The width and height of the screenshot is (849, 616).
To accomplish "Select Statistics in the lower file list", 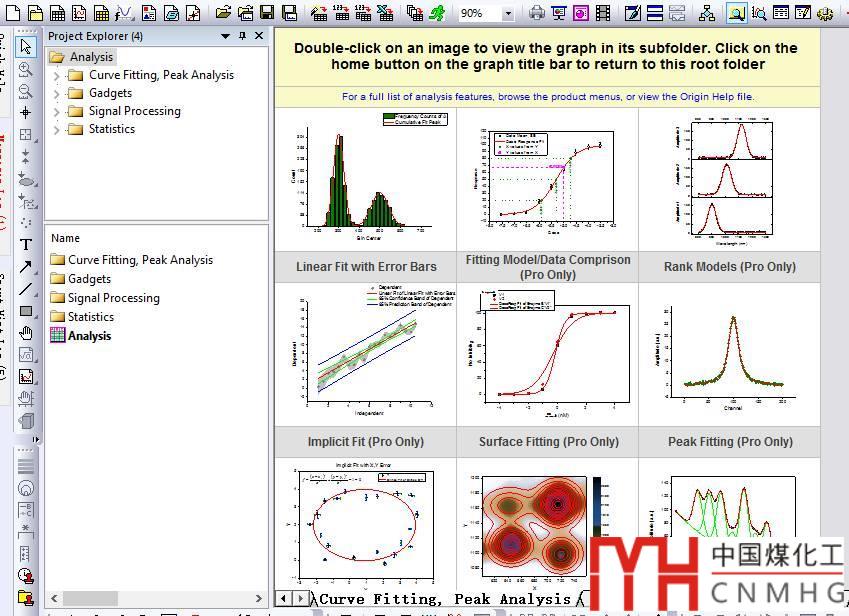I will pyautogui.click(x=82, y=317).
